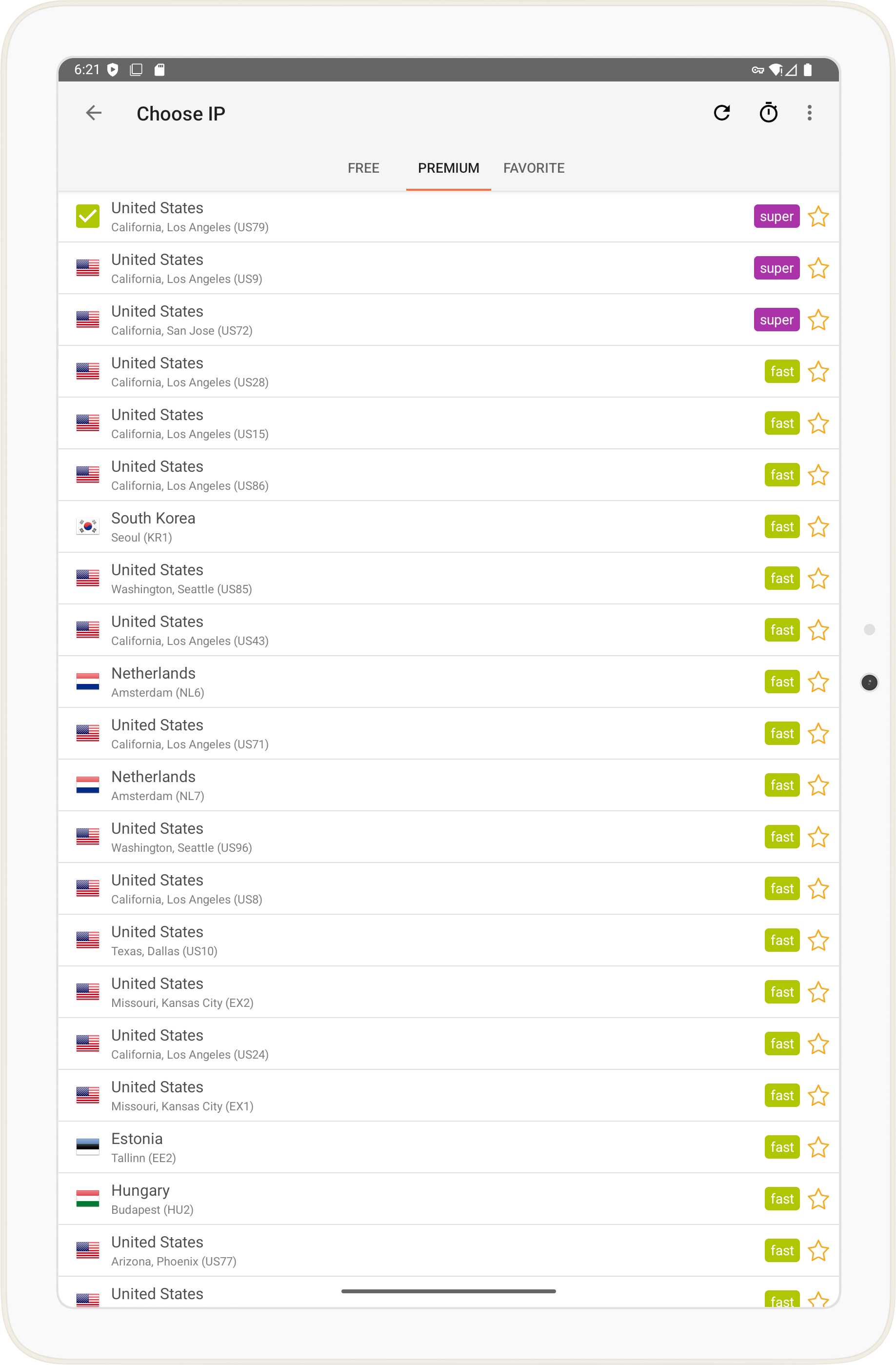Choose Arizona, Phoenix (US77) server

448,1251
